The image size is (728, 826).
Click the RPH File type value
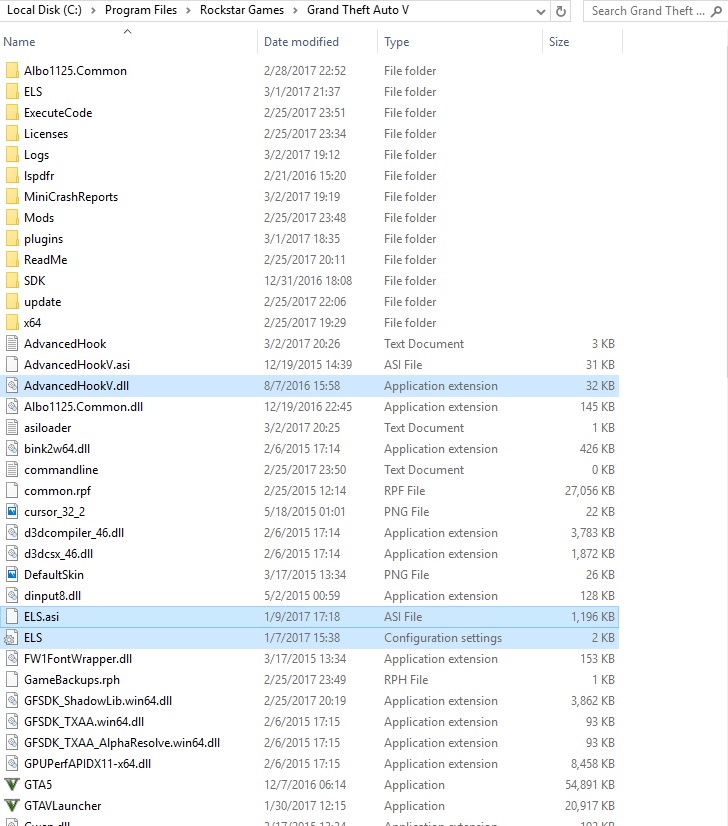point(406,680)
